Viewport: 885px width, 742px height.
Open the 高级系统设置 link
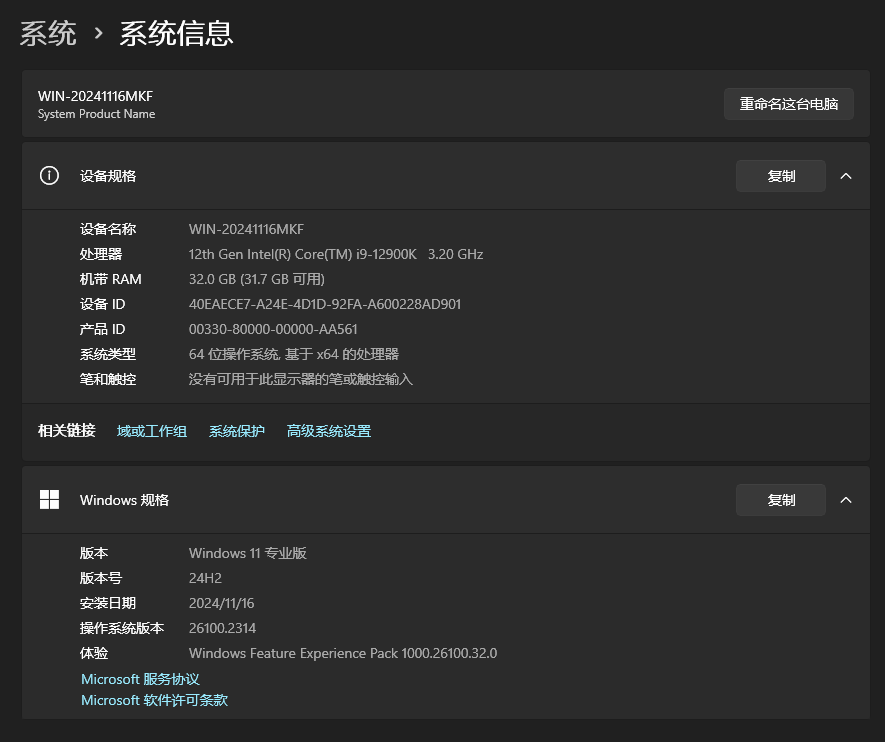328,431
